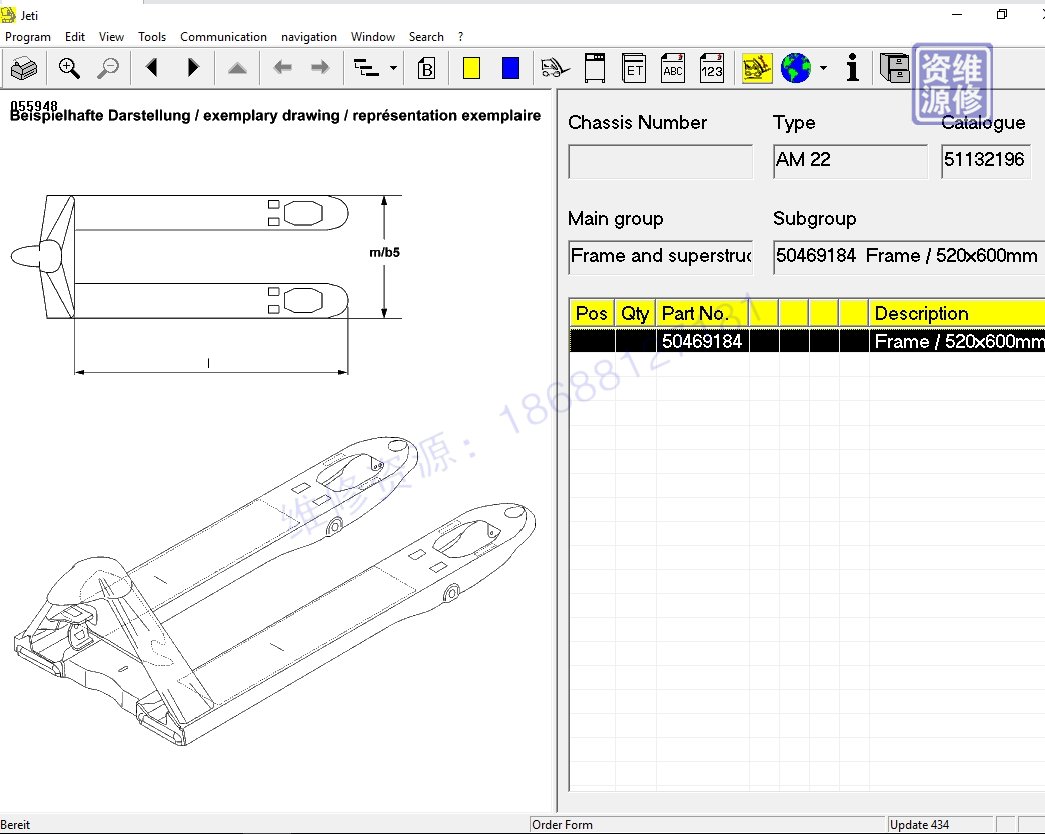Open the Tools menu

tap(152, 37)
